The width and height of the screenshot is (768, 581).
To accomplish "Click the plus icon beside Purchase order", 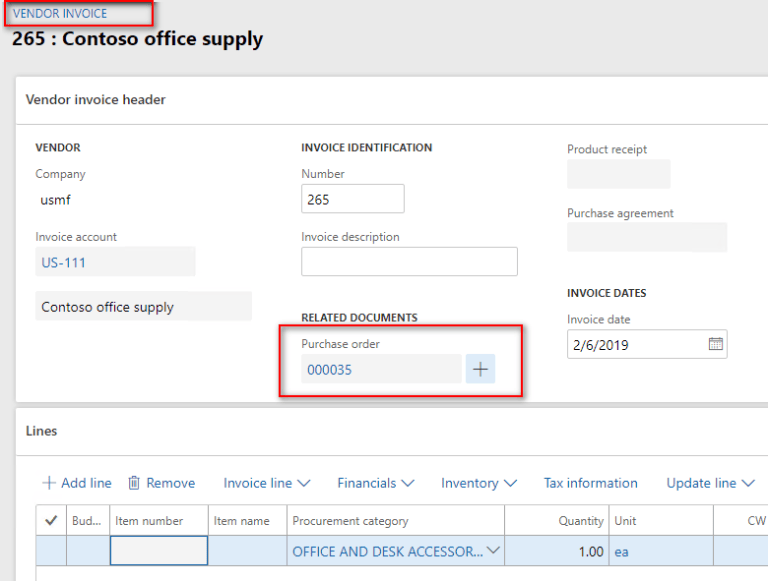I will pos(480,369).
